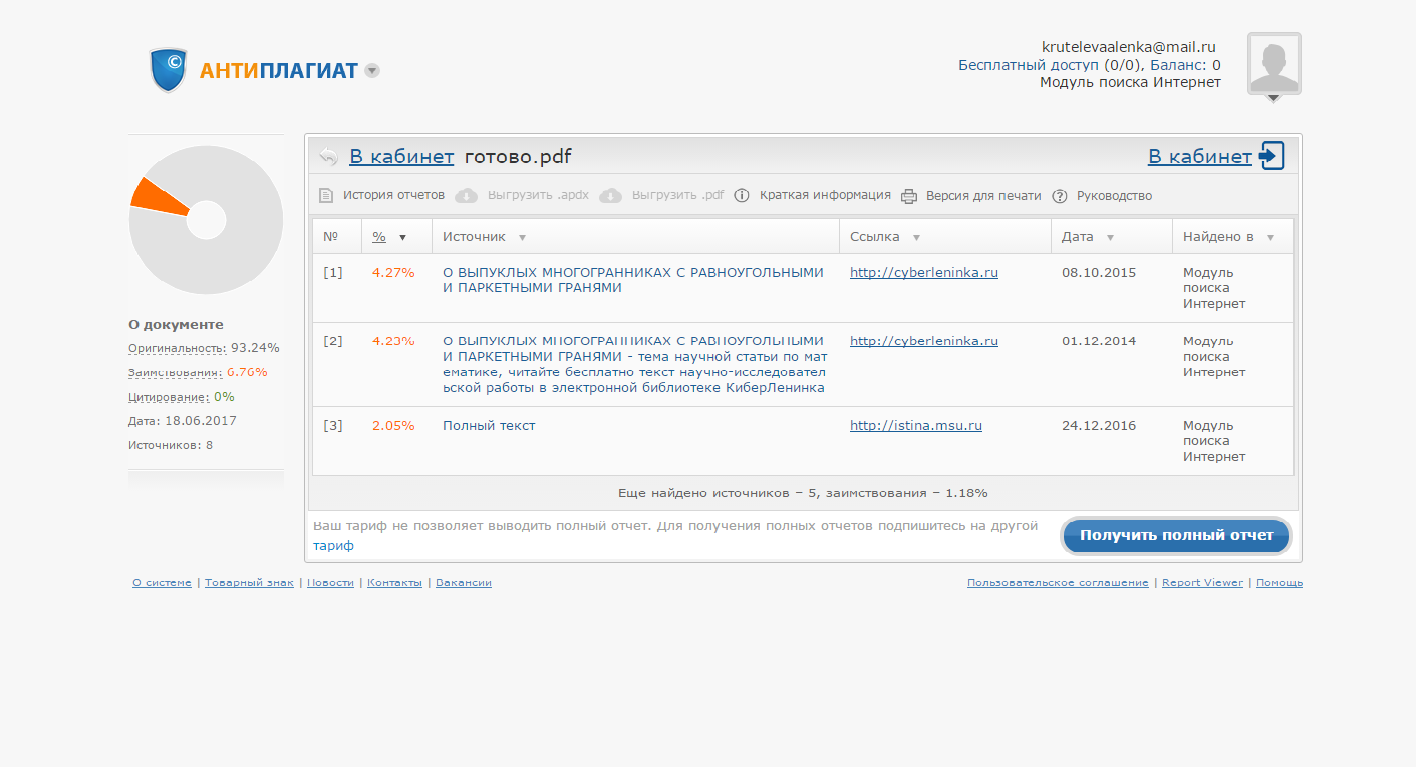Open the Report Viewer footer link

(1202, 582)
